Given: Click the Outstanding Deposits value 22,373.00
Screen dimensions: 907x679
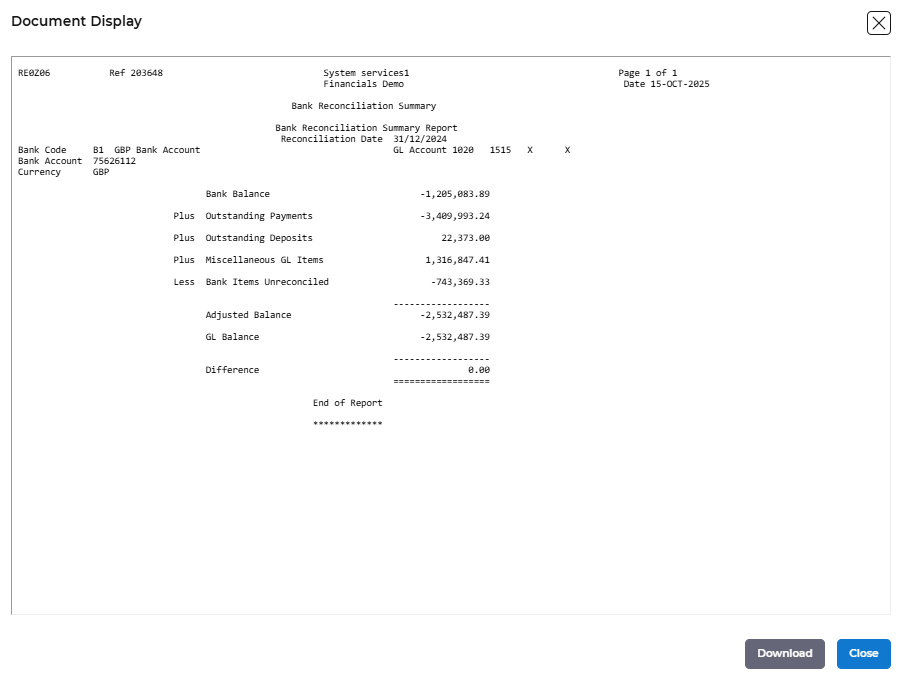Looking at the screenshot, I should point(465,238).
